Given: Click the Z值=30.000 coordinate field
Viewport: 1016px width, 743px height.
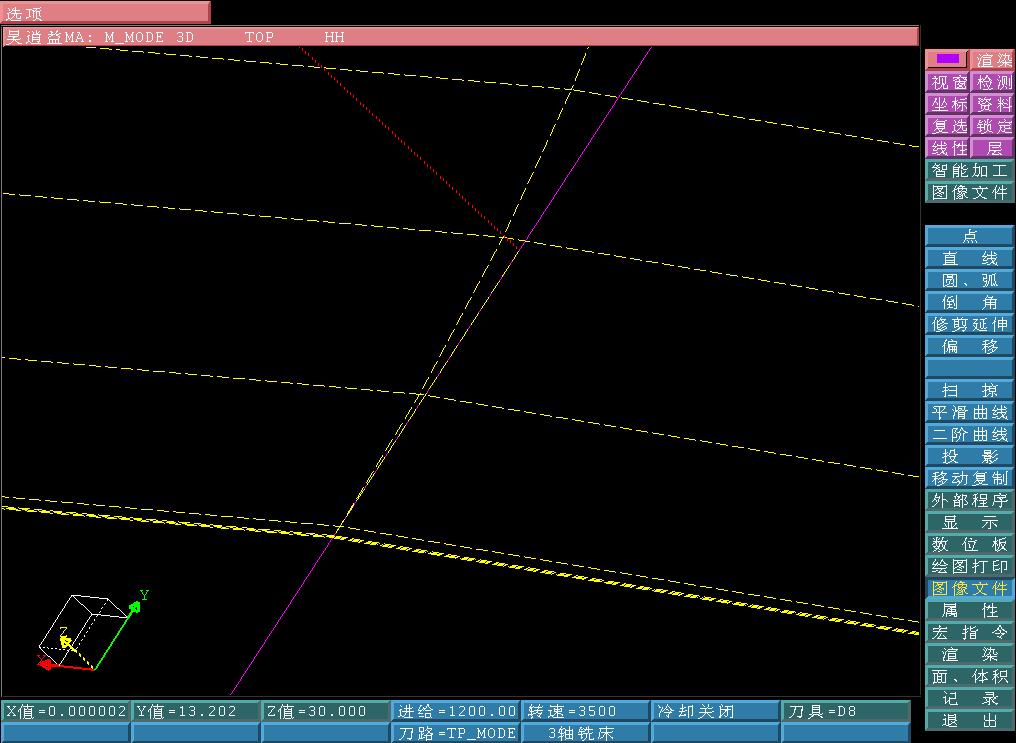Looking at the screenshot, I should point(326,711).
